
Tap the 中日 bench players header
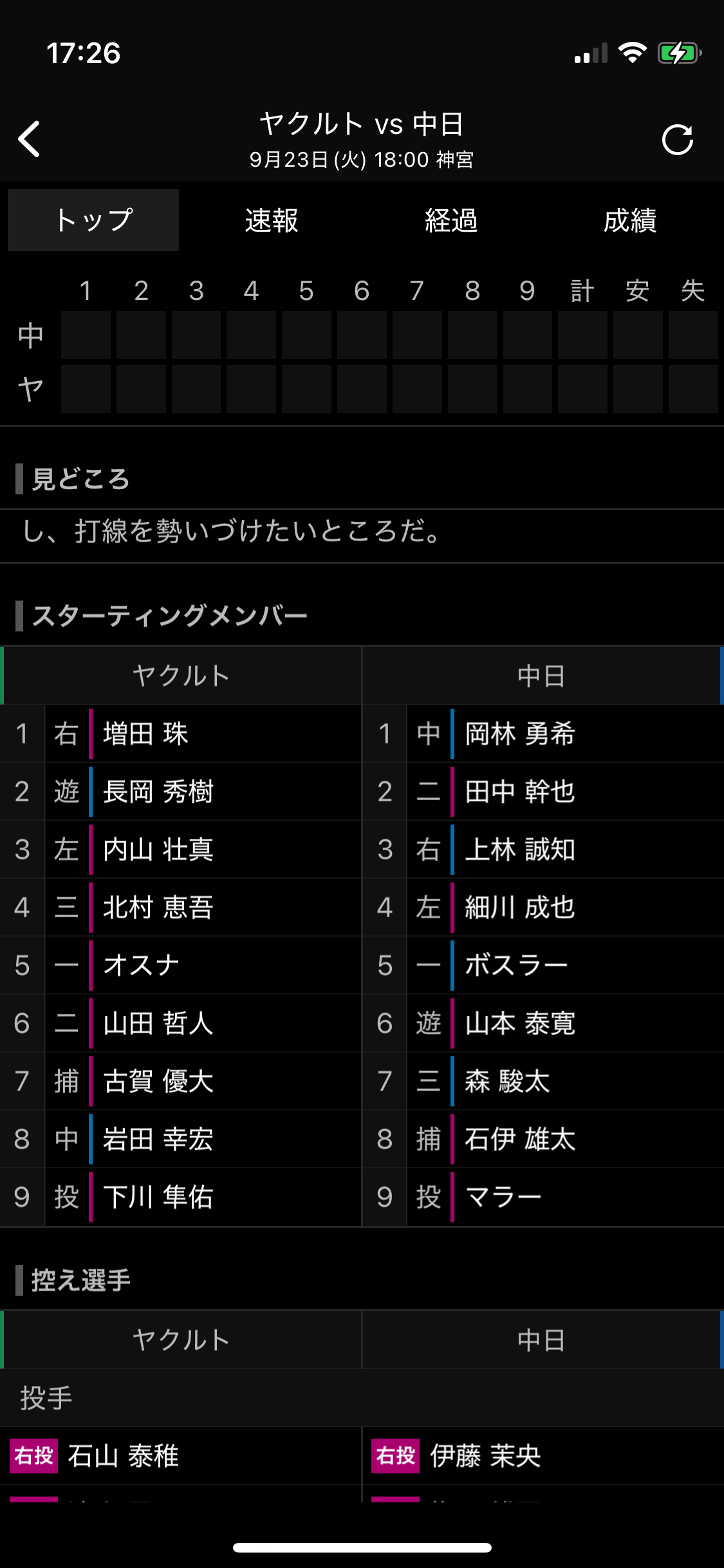pos(542,1340)
